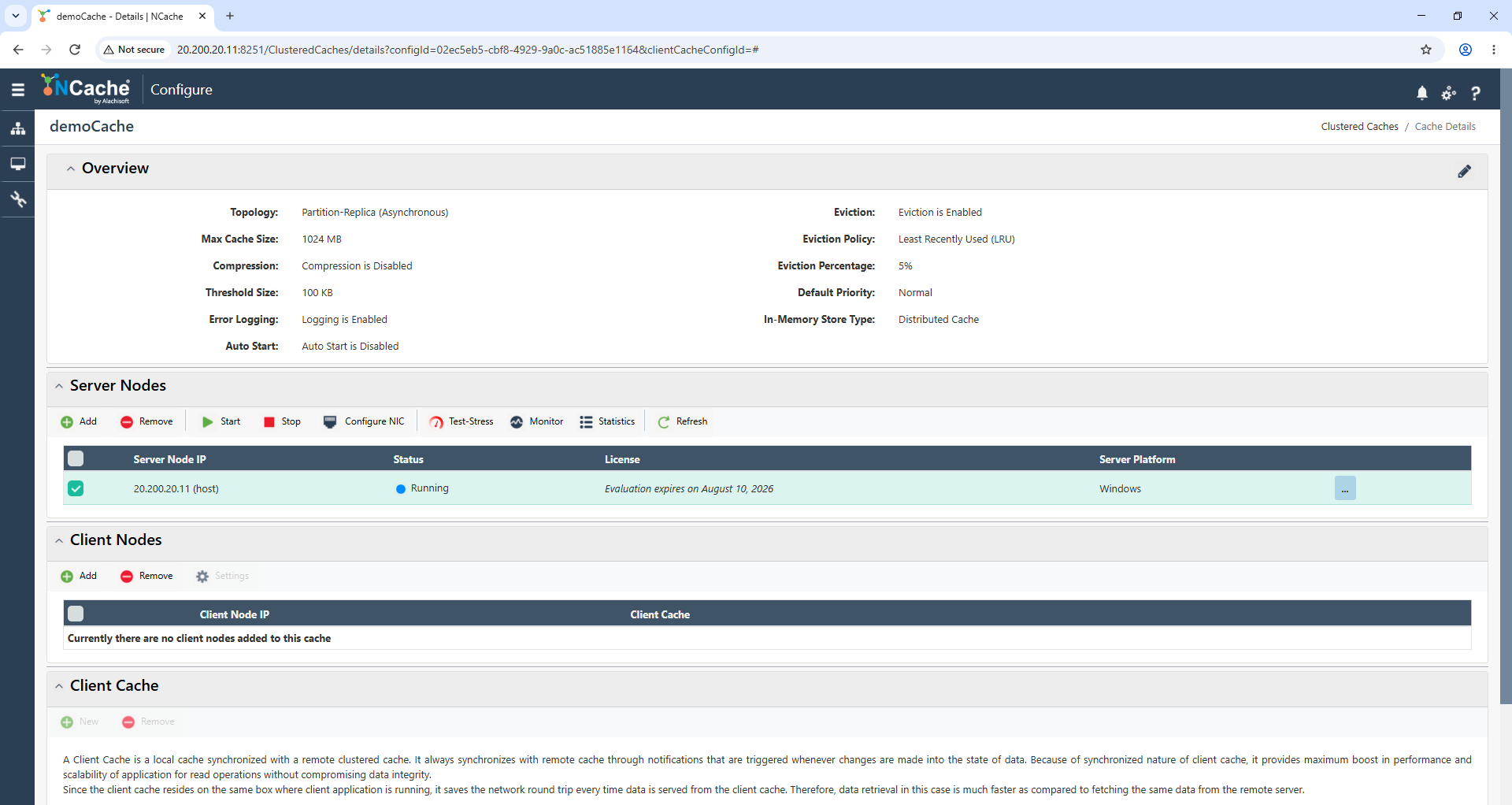Select the Running status cell
This screenshot has height=805, width=1512.
tap(422, 488)
